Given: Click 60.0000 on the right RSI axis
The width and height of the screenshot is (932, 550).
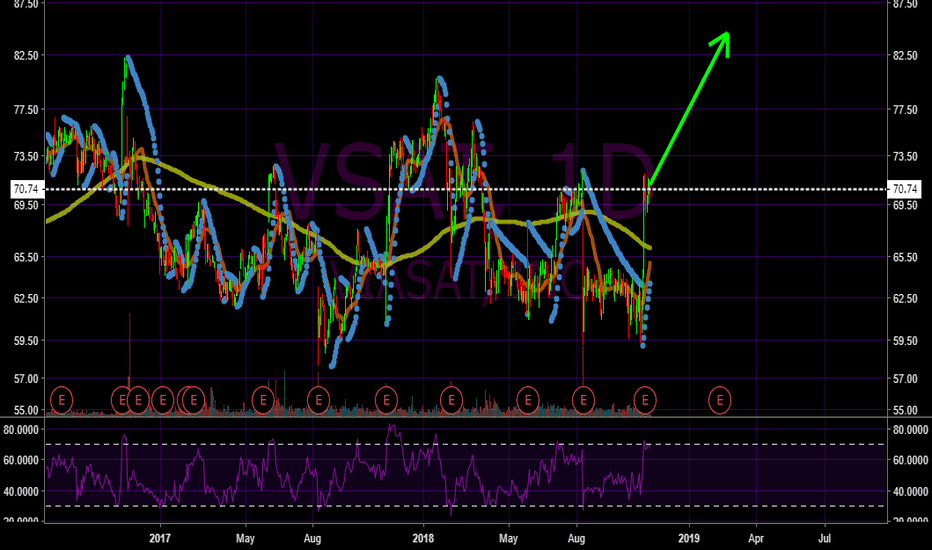Looking at the screenshot, I should (910, 460).
